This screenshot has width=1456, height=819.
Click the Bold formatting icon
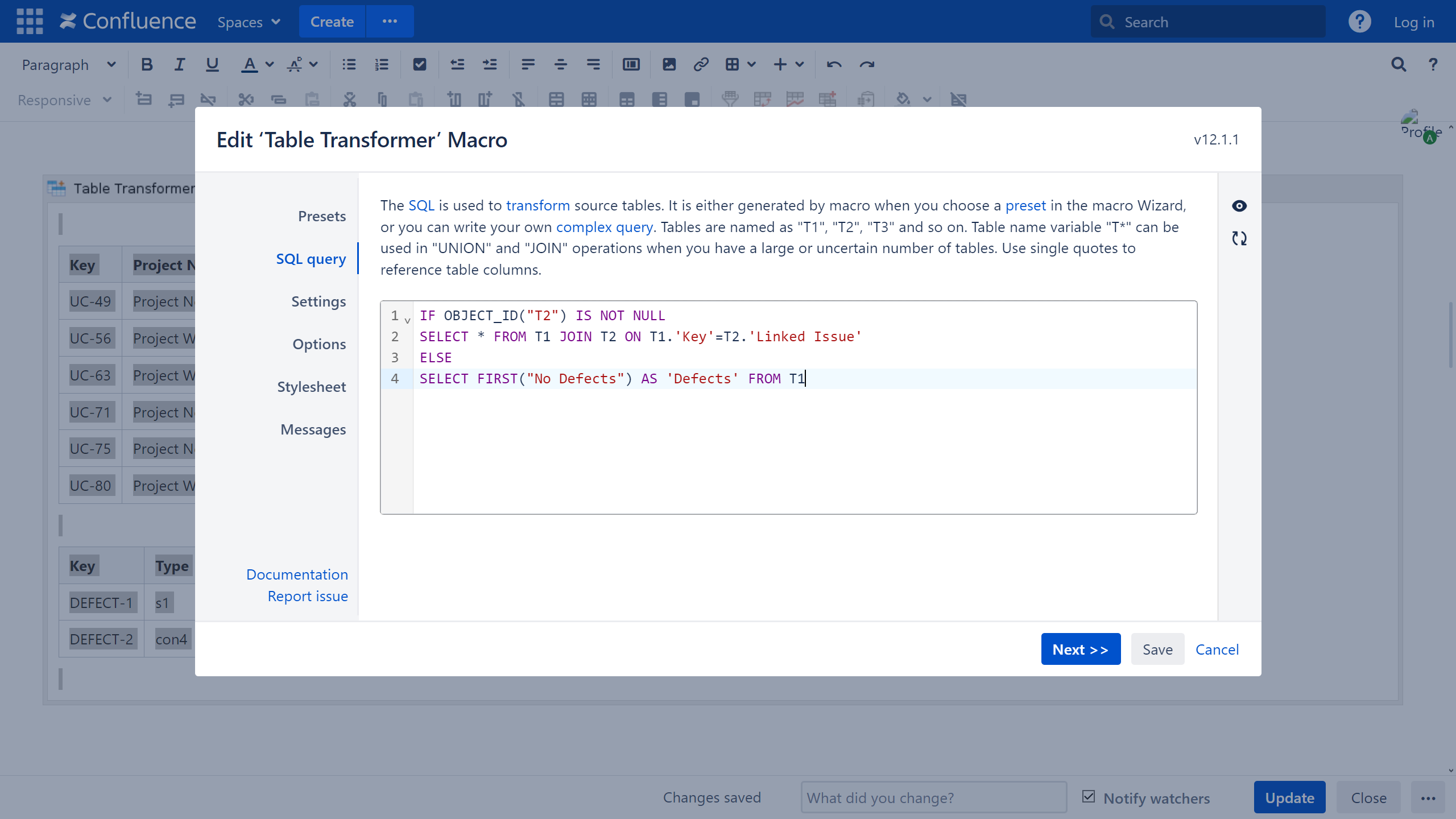pyautogui.click(x=147, y=65)
